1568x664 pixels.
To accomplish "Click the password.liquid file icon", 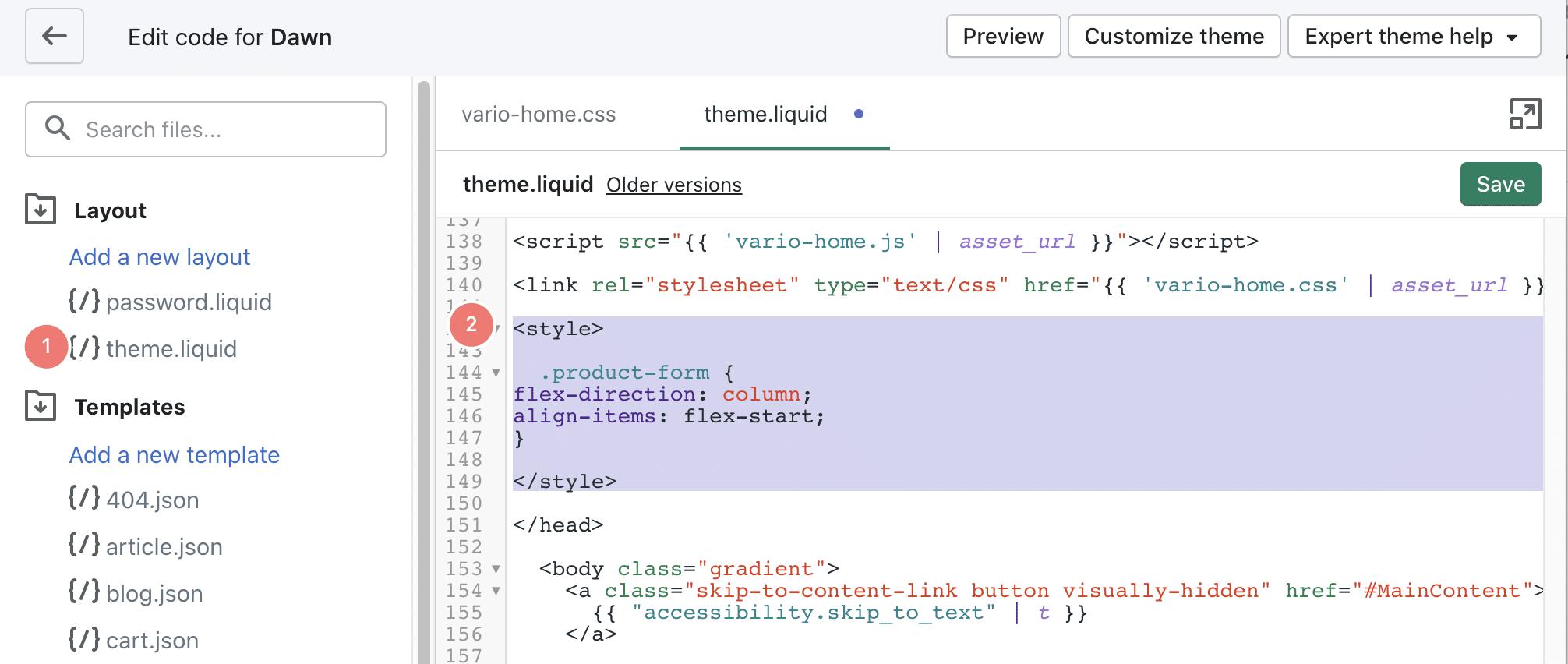I will (84, 301).
